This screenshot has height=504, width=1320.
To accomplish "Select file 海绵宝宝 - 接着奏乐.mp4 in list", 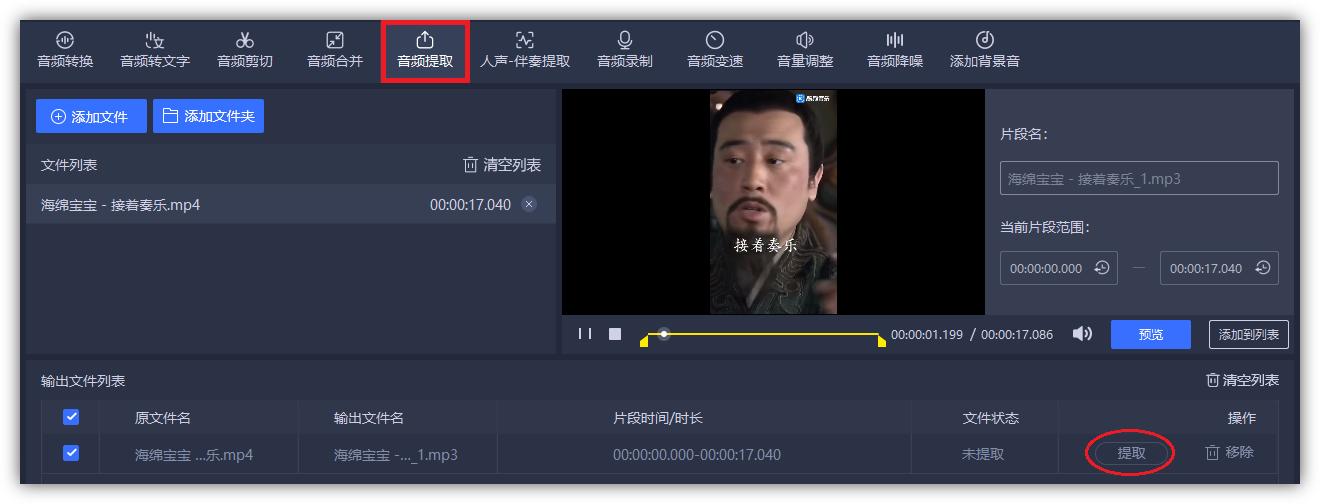I will pos(290,204).
